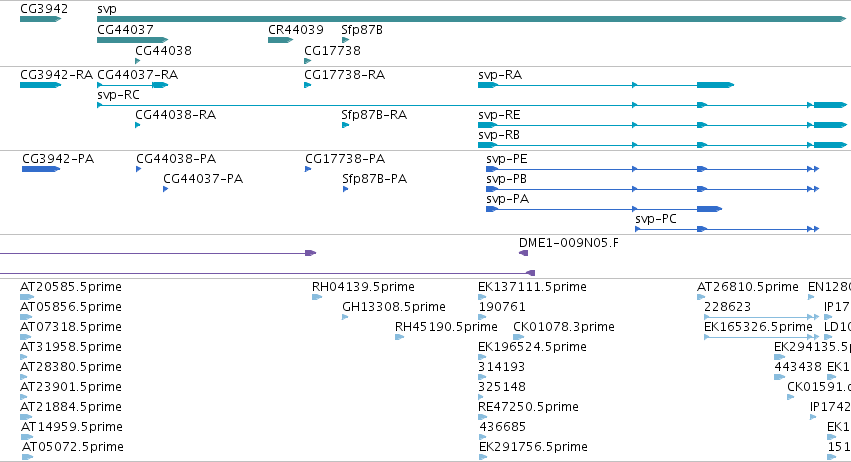Open the RE47250.5prime EST
This screenshot has height=462, width=851.
click(482, 417)
